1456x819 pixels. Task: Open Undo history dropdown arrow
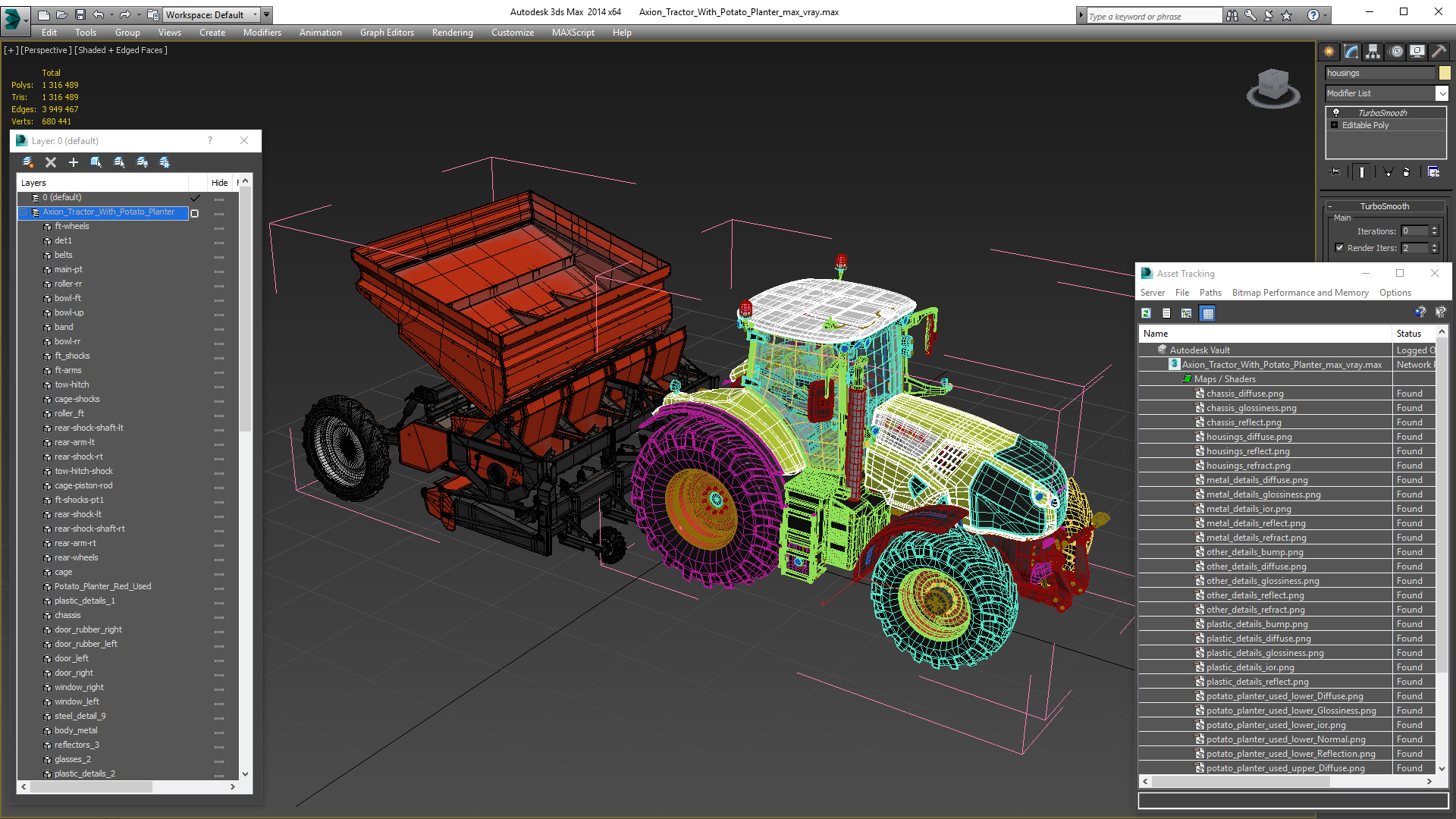[x=111, y=14]
